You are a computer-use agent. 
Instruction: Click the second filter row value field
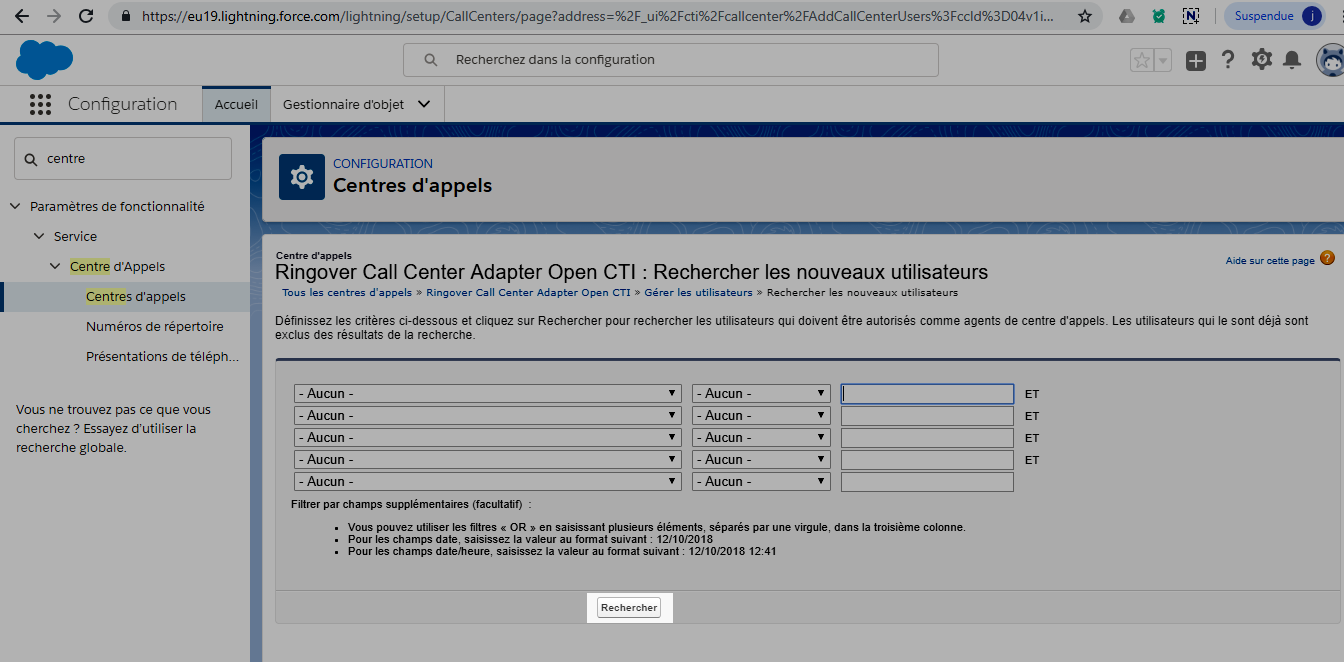pos(927,416)
